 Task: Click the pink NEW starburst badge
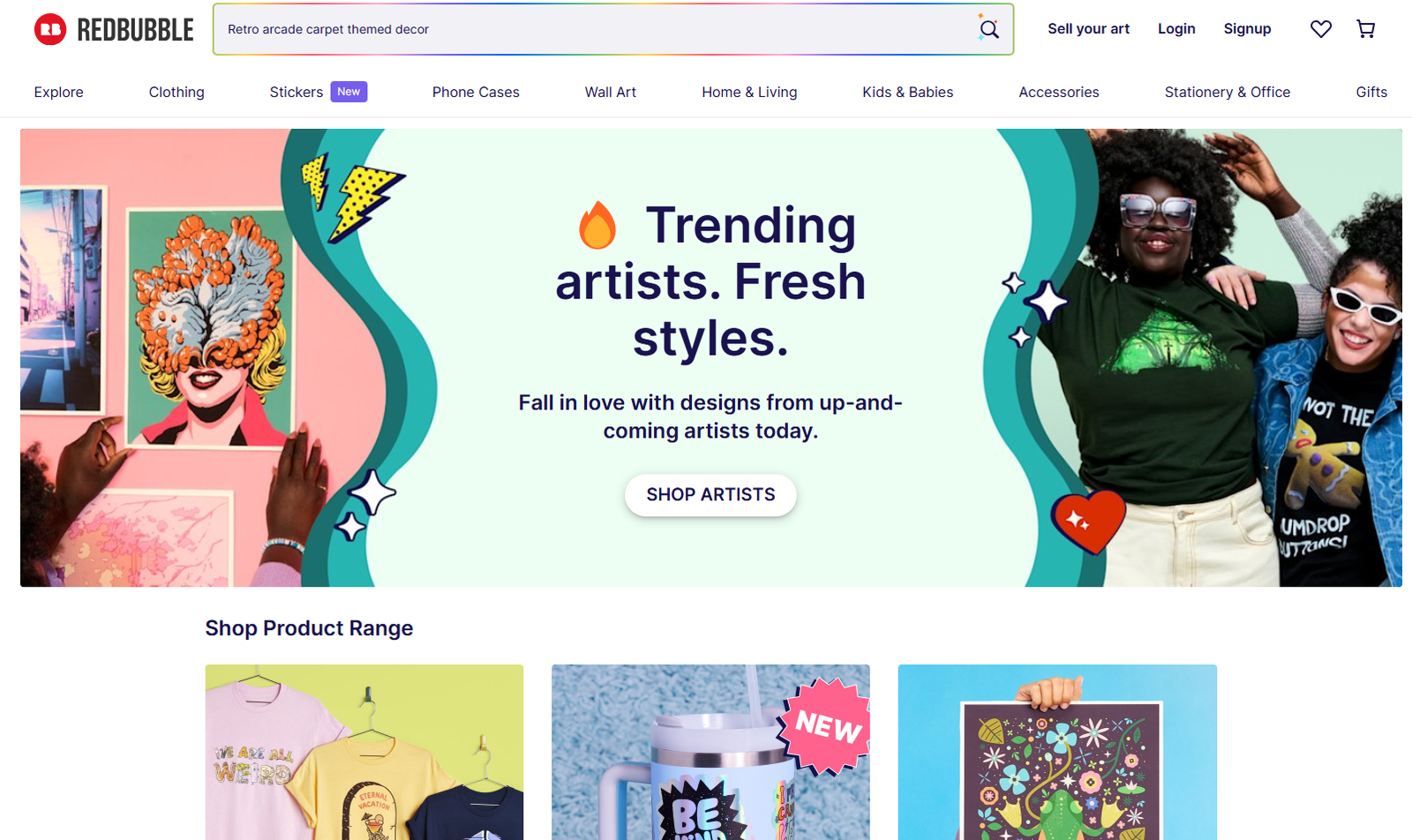[x=825, y=725]
